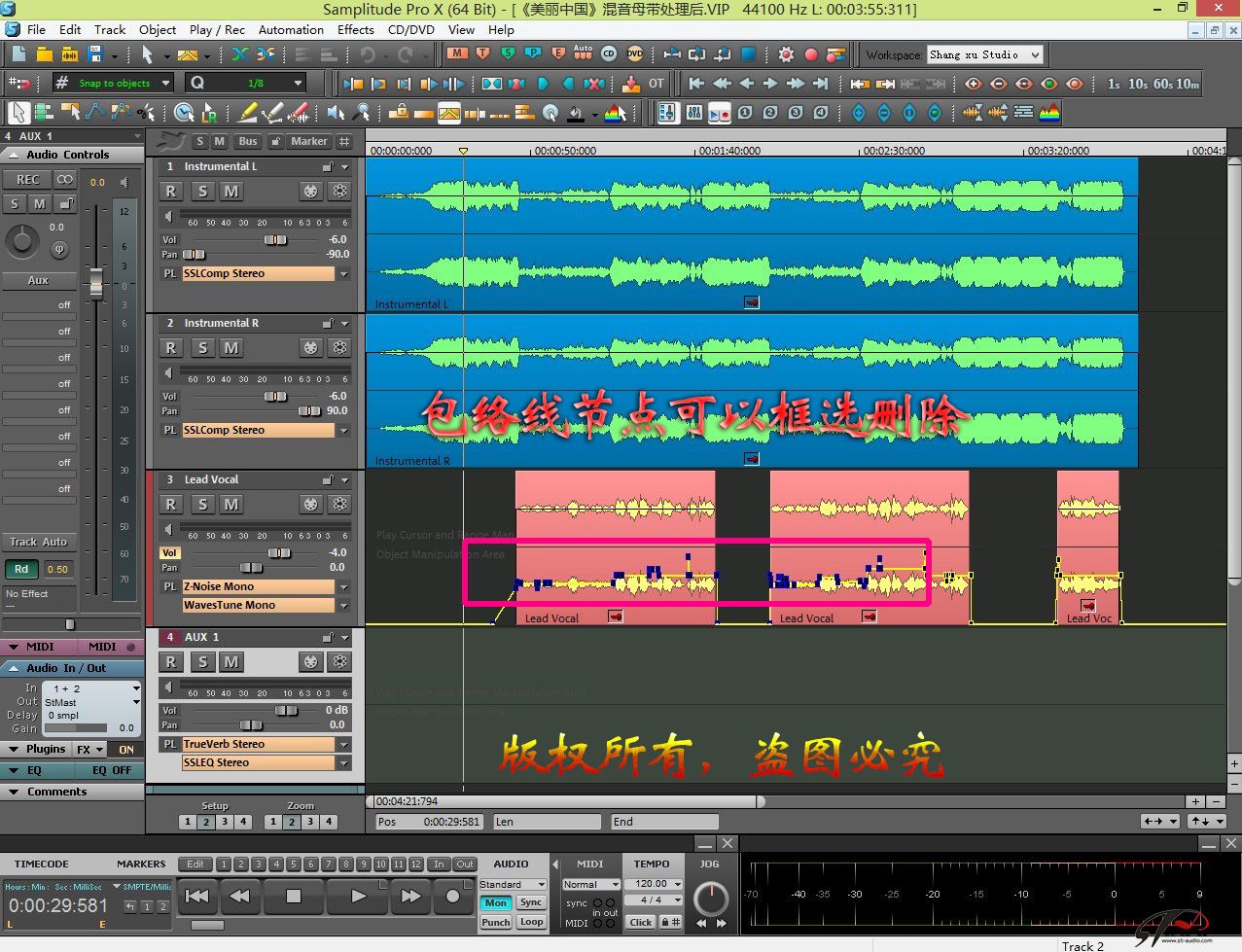Jump to project start arrow icon
1242x952 pixels.
pyautogui.click(x=696, y=84)
